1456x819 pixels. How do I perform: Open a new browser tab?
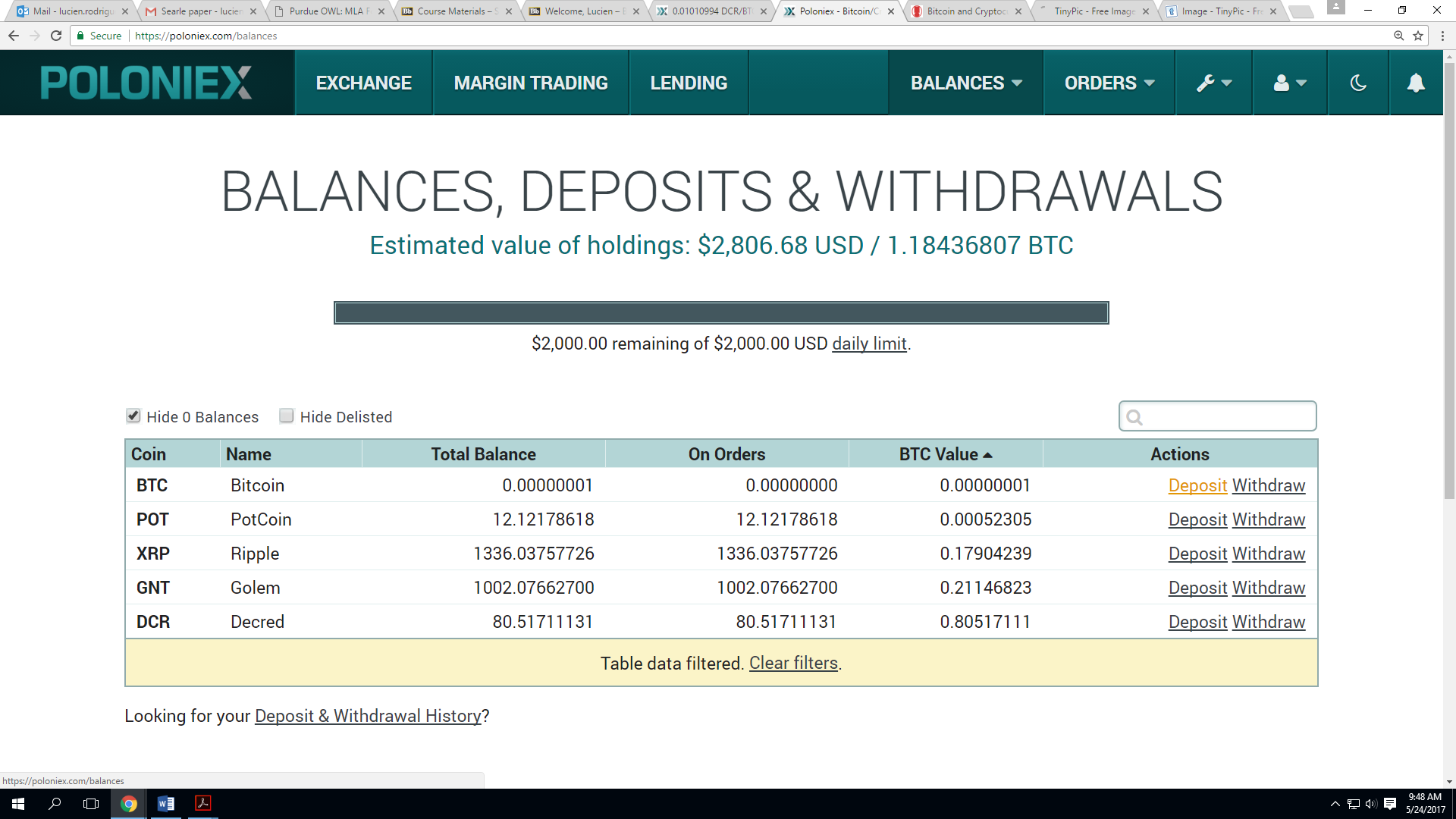[x=1301, y=11]
